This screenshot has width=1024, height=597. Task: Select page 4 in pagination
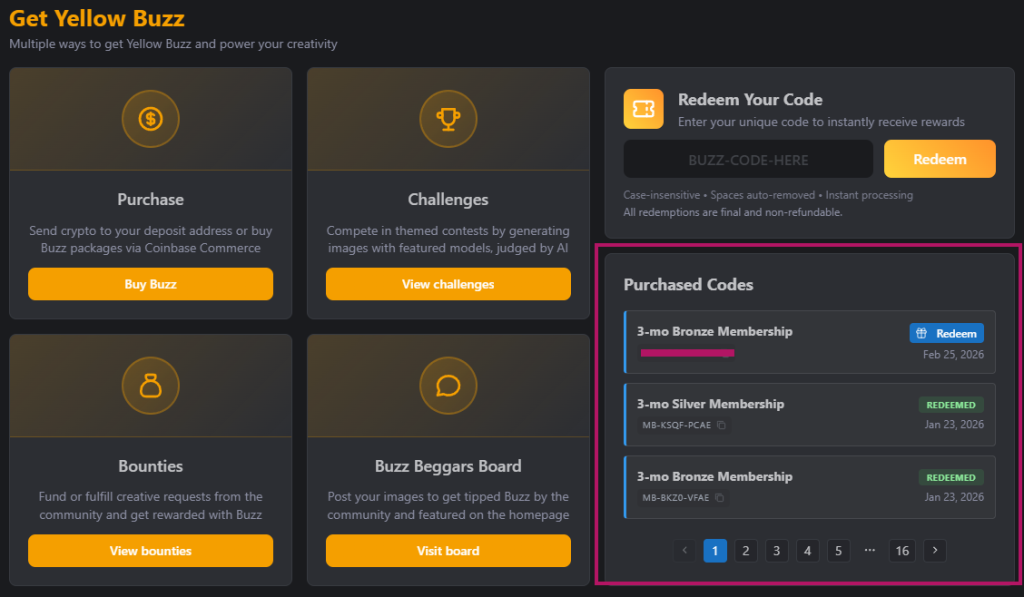[808, 550]
